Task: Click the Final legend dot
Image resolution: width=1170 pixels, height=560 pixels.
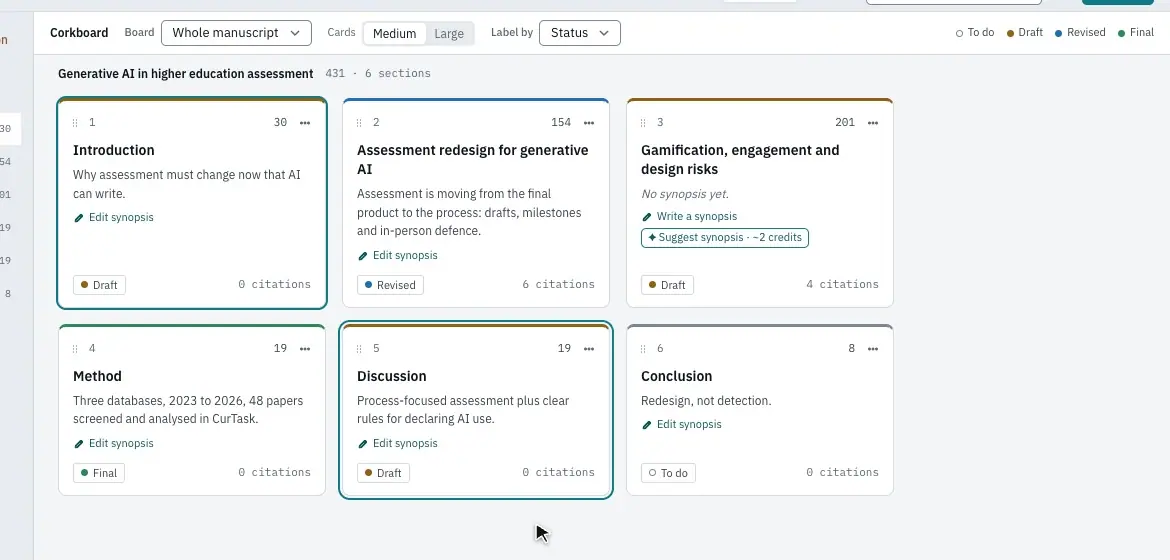Action: click(1121, 33)
